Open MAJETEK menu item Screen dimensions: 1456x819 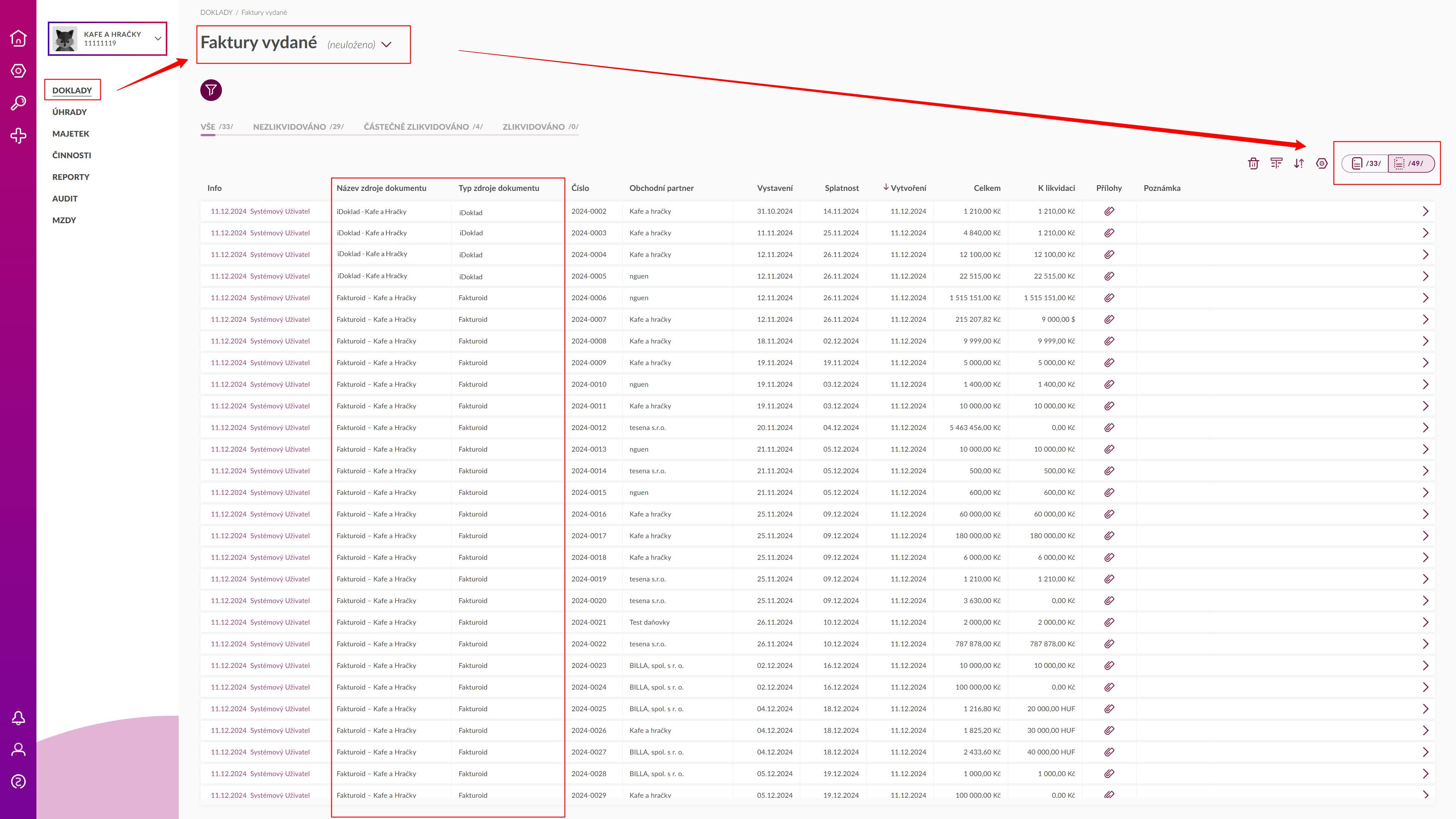(x=71, y=134)
